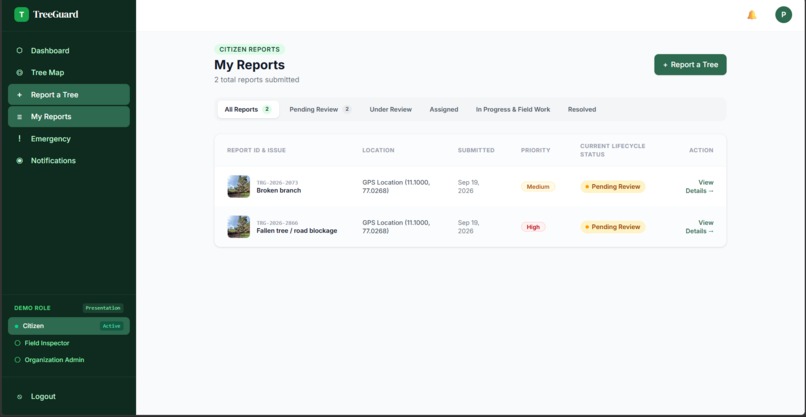The height and width of the screenshot is (417, 806).
Task: Click the My Reports list icon
Action: click(x=20, y=117)
